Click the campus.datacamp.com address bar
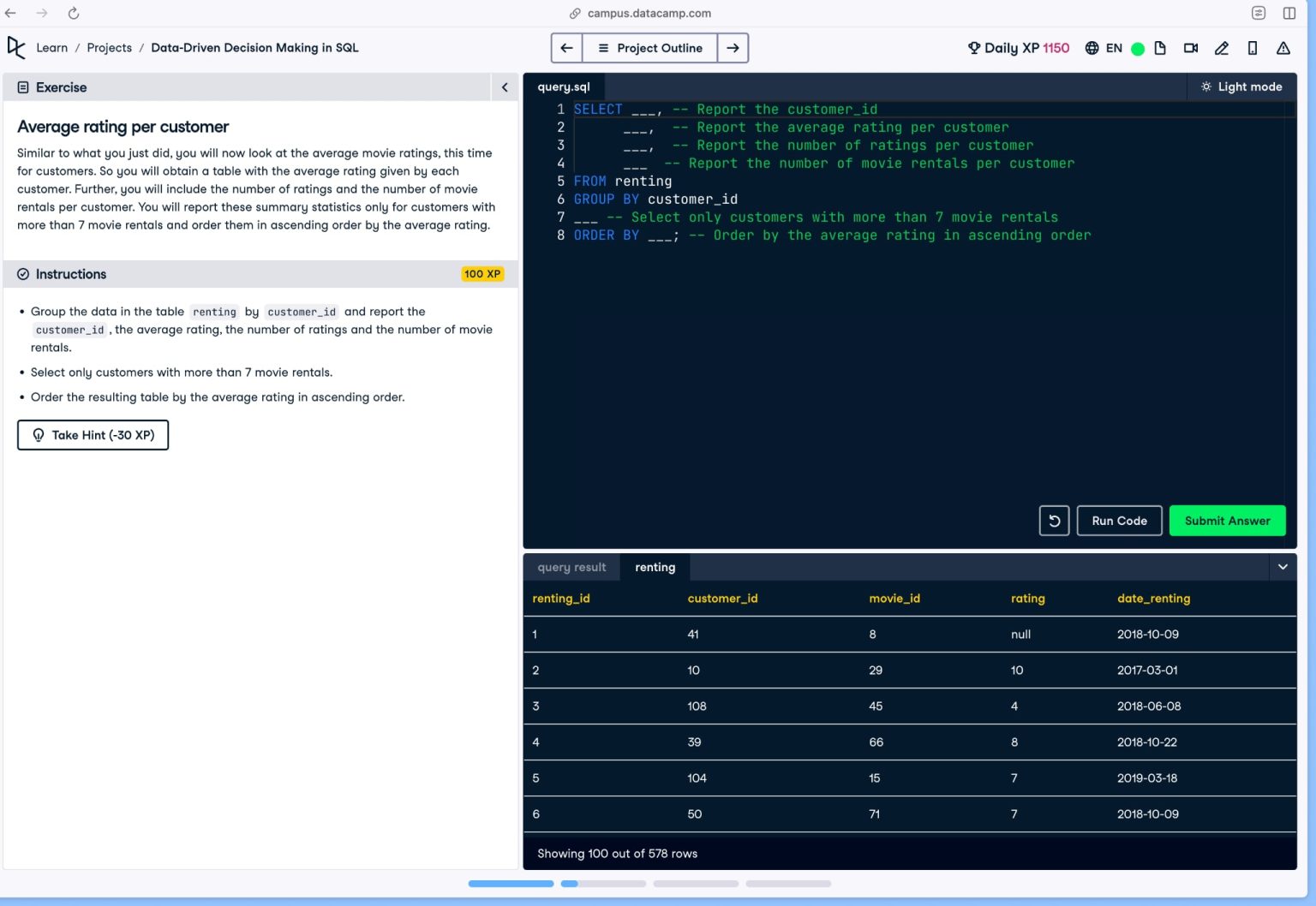Screen dimensions: 1316x906 point(649,14)
